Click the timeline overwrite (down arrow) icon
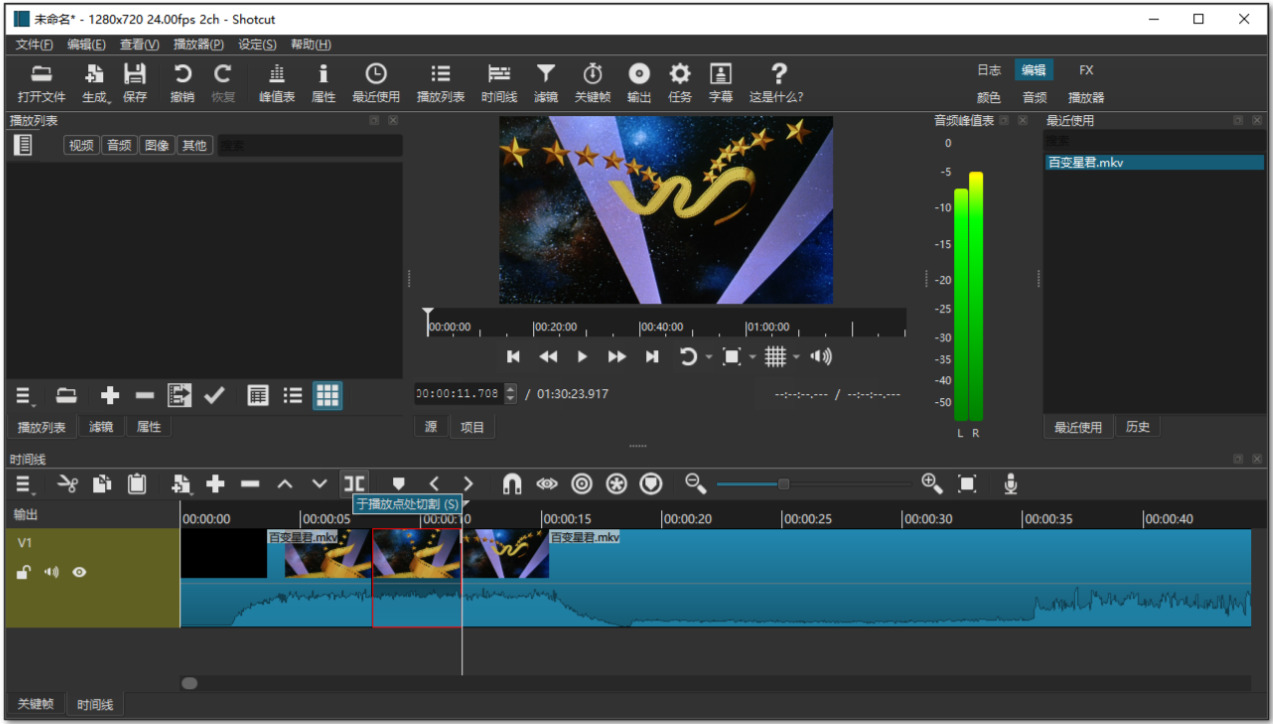Image resolution: width=1273 pixels, height=724 pixels. [319, 484]
